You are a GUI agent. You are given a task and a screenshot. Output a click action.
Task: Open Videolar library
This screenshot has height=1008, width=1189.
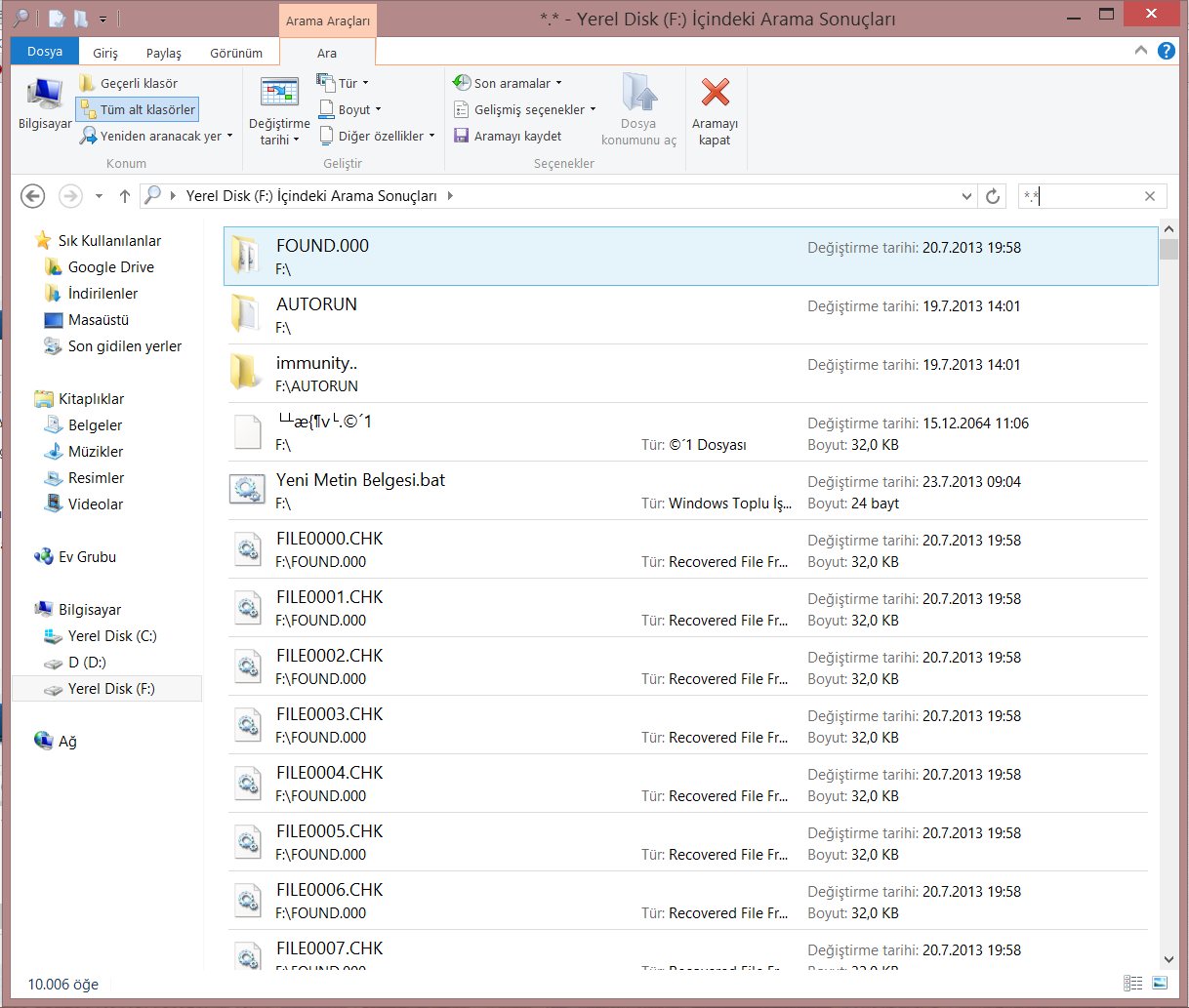pos(96,504)
